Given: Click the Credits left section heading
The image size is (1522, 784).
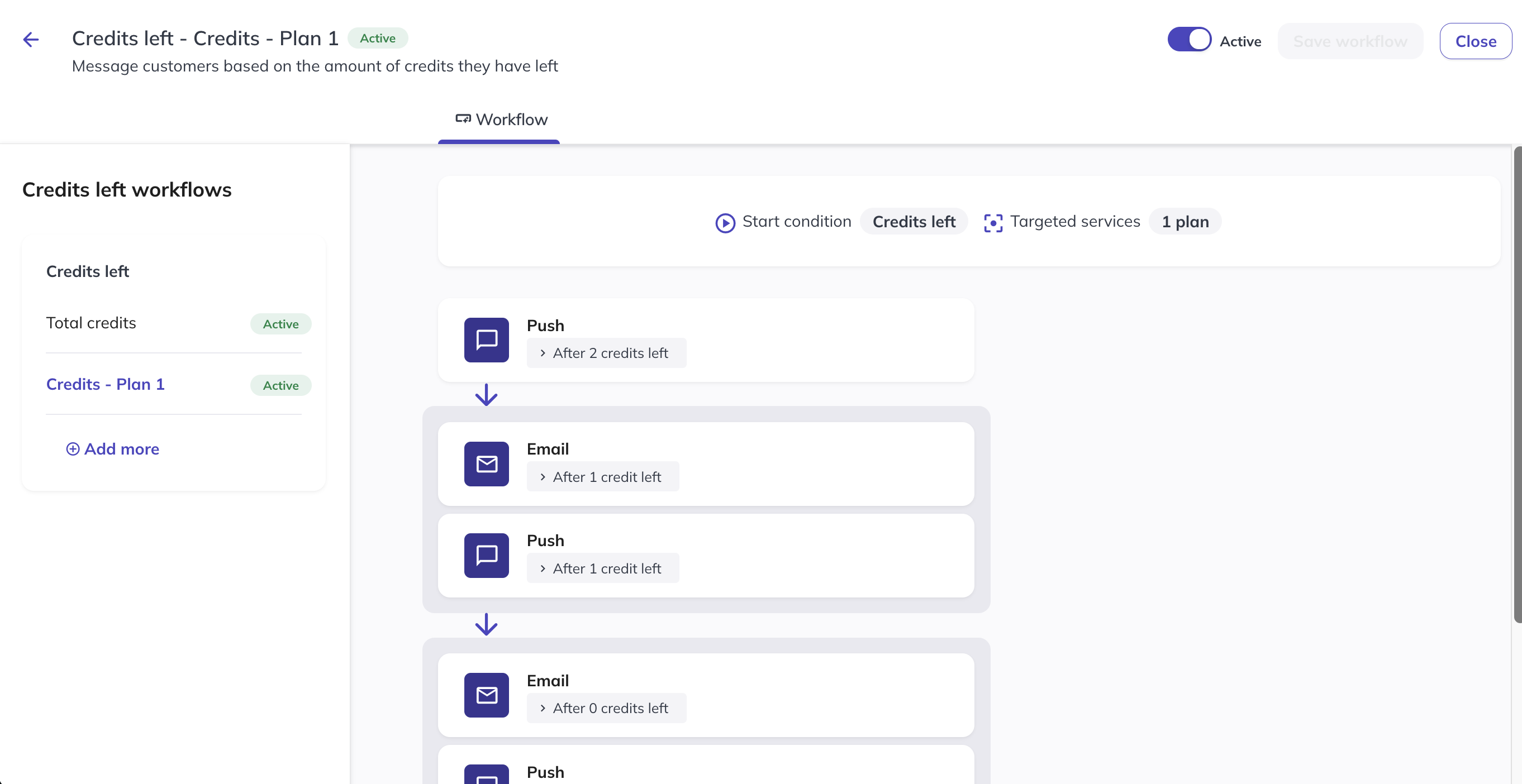Looking at the screenshot, I should 88,271.
